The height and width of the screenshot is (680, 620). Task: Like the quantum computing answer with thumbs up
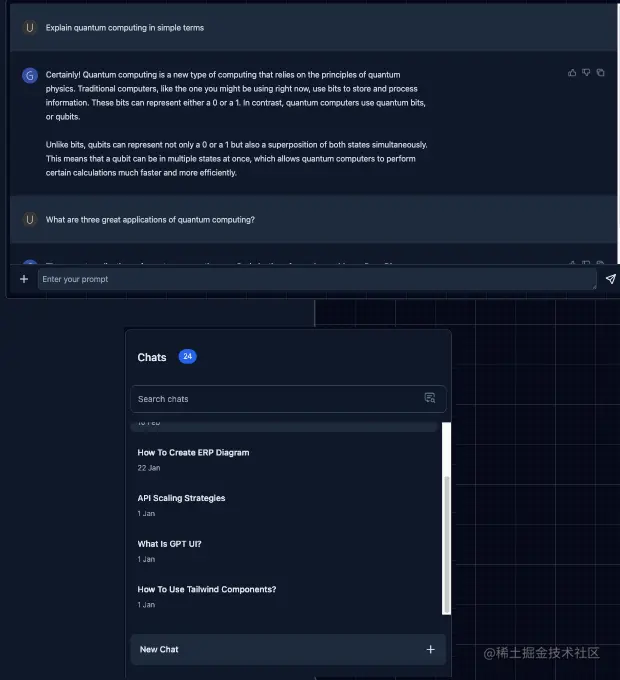572,73
